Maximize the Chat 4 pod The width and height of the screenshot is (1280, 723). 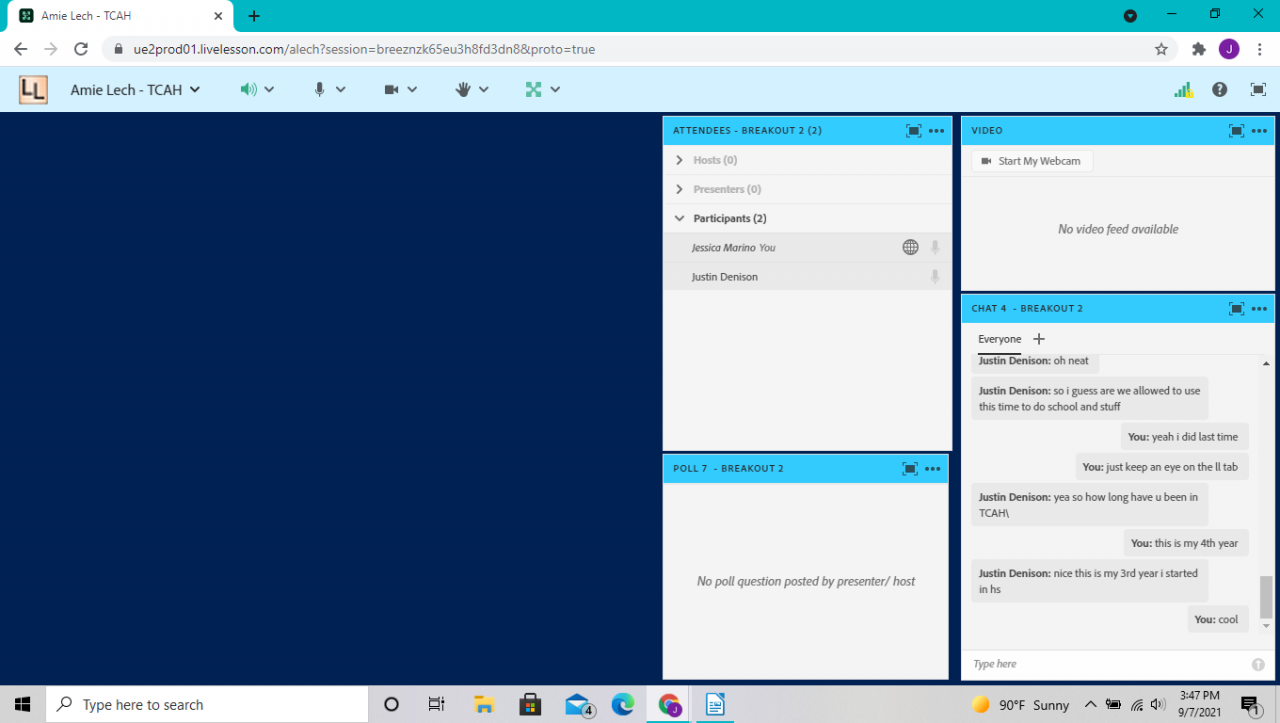click(1236, 308)
